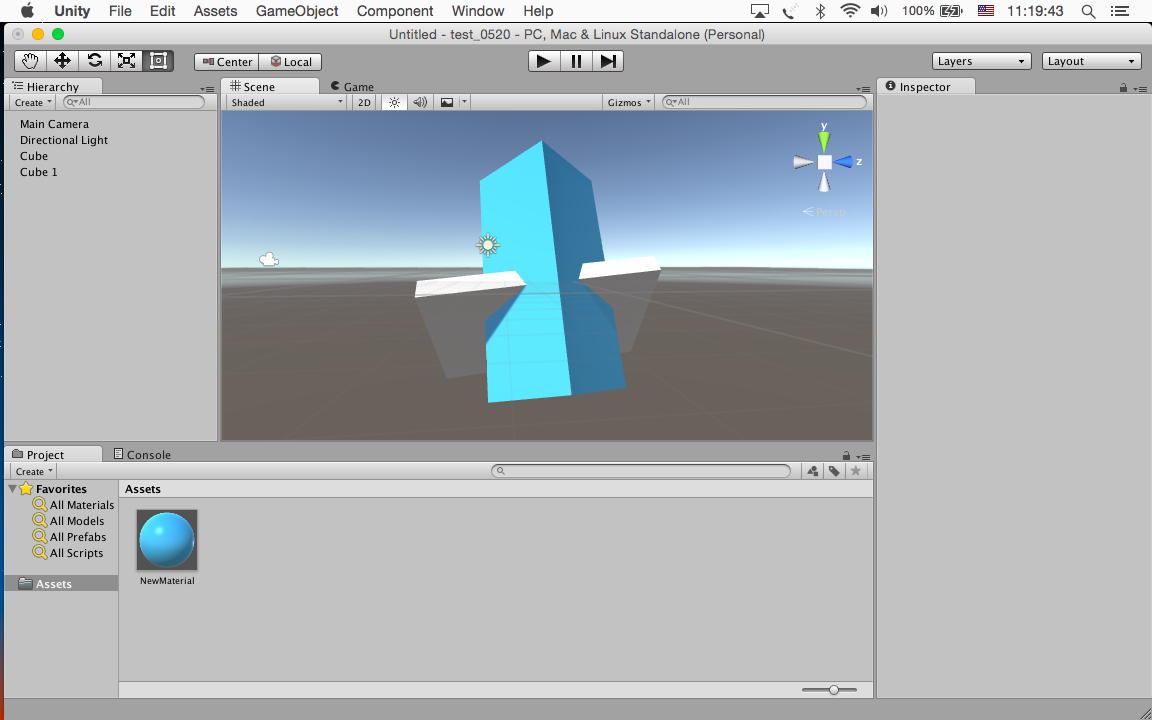Click the Local handle rotation button

coord(291,61)
